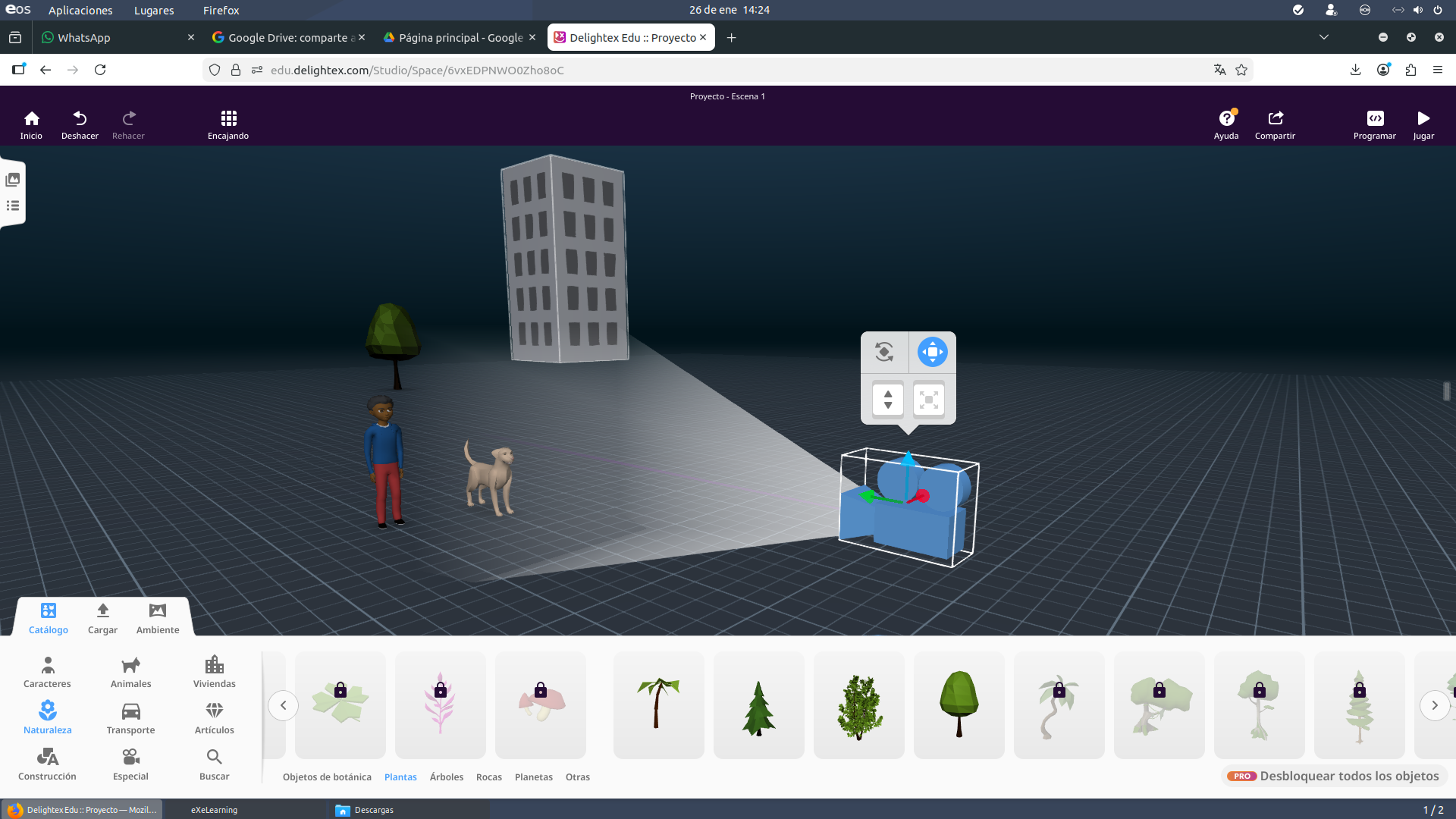1456x819 pixels.
Task: Open the scene list panel icon
Action: [x=13, y=206]
